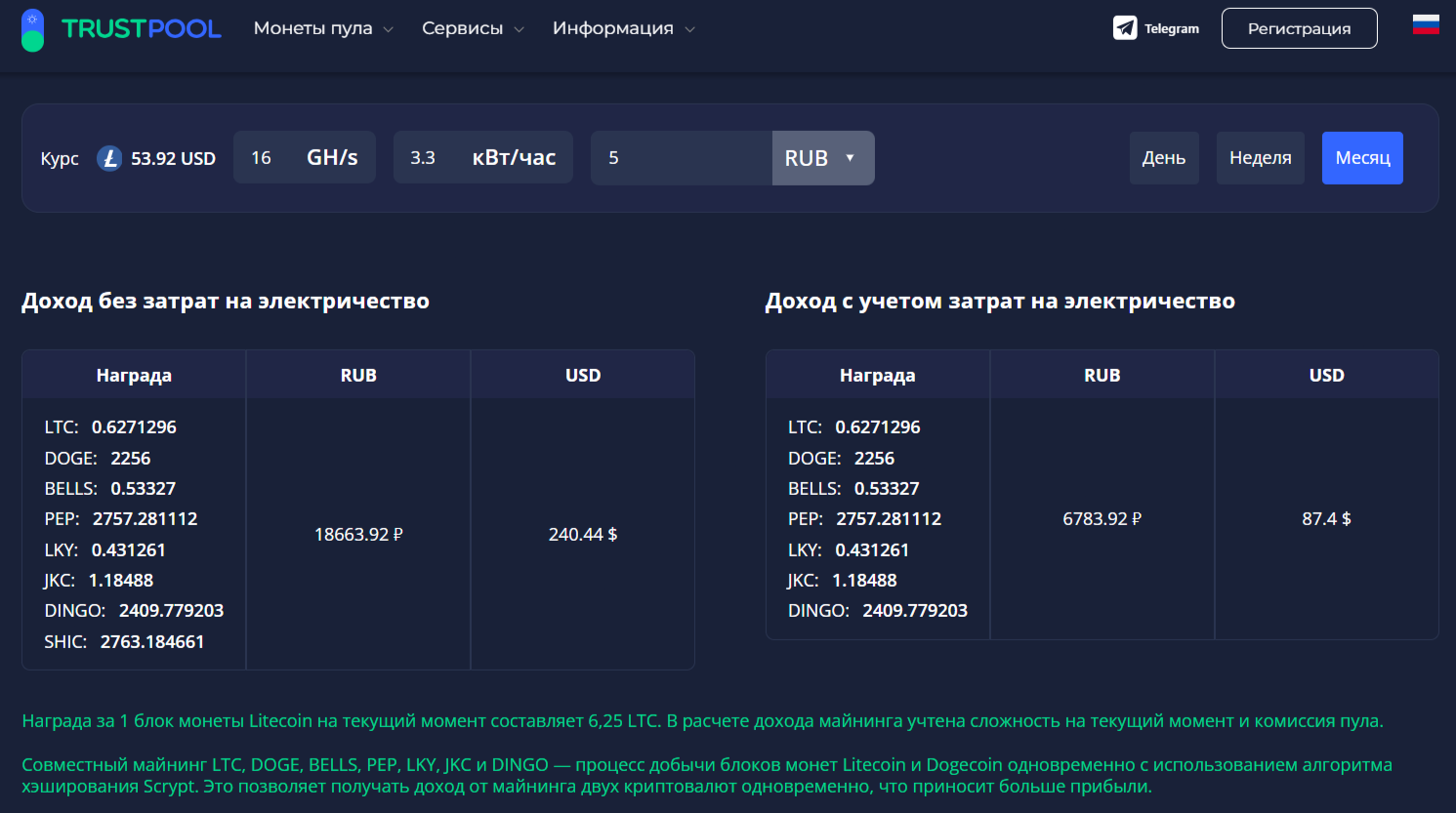Click the 18663.92 ₽ income value
Screen dimensions: 1456x813
[x=358, y=534]
